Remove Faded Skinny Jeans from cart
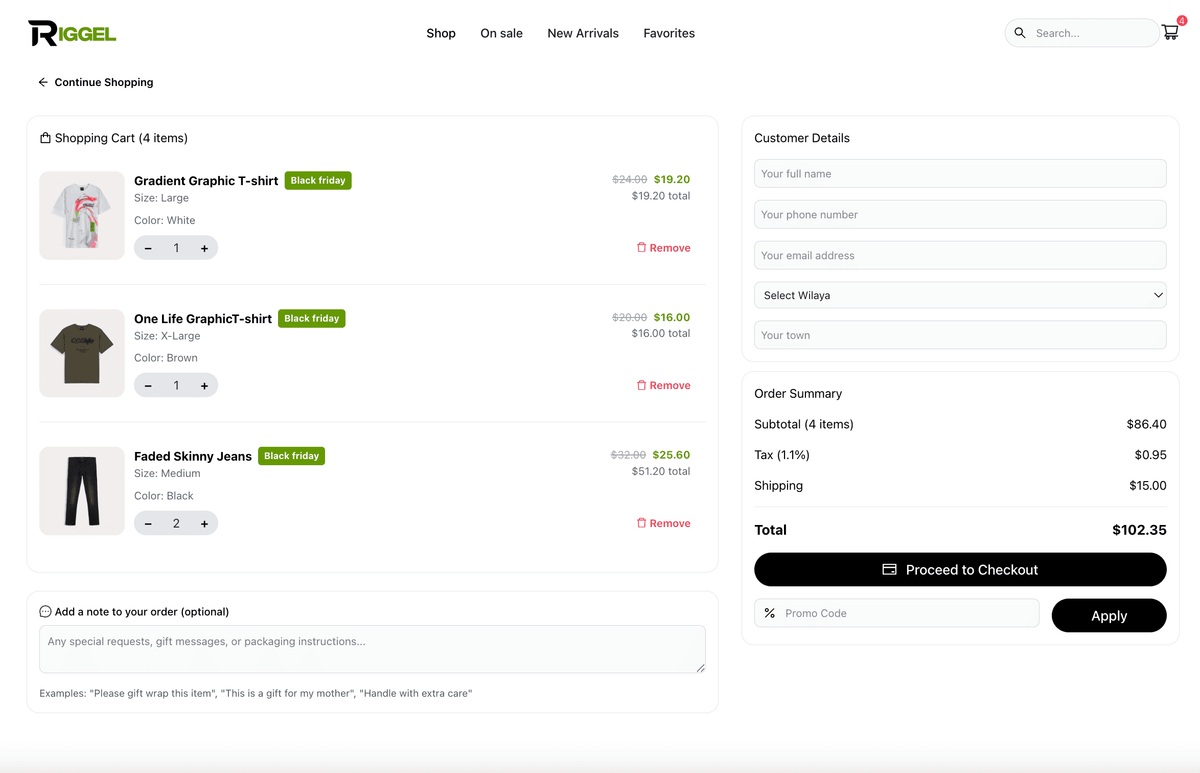The height and width of the screenshot is (773, 1200). [663, 523]
